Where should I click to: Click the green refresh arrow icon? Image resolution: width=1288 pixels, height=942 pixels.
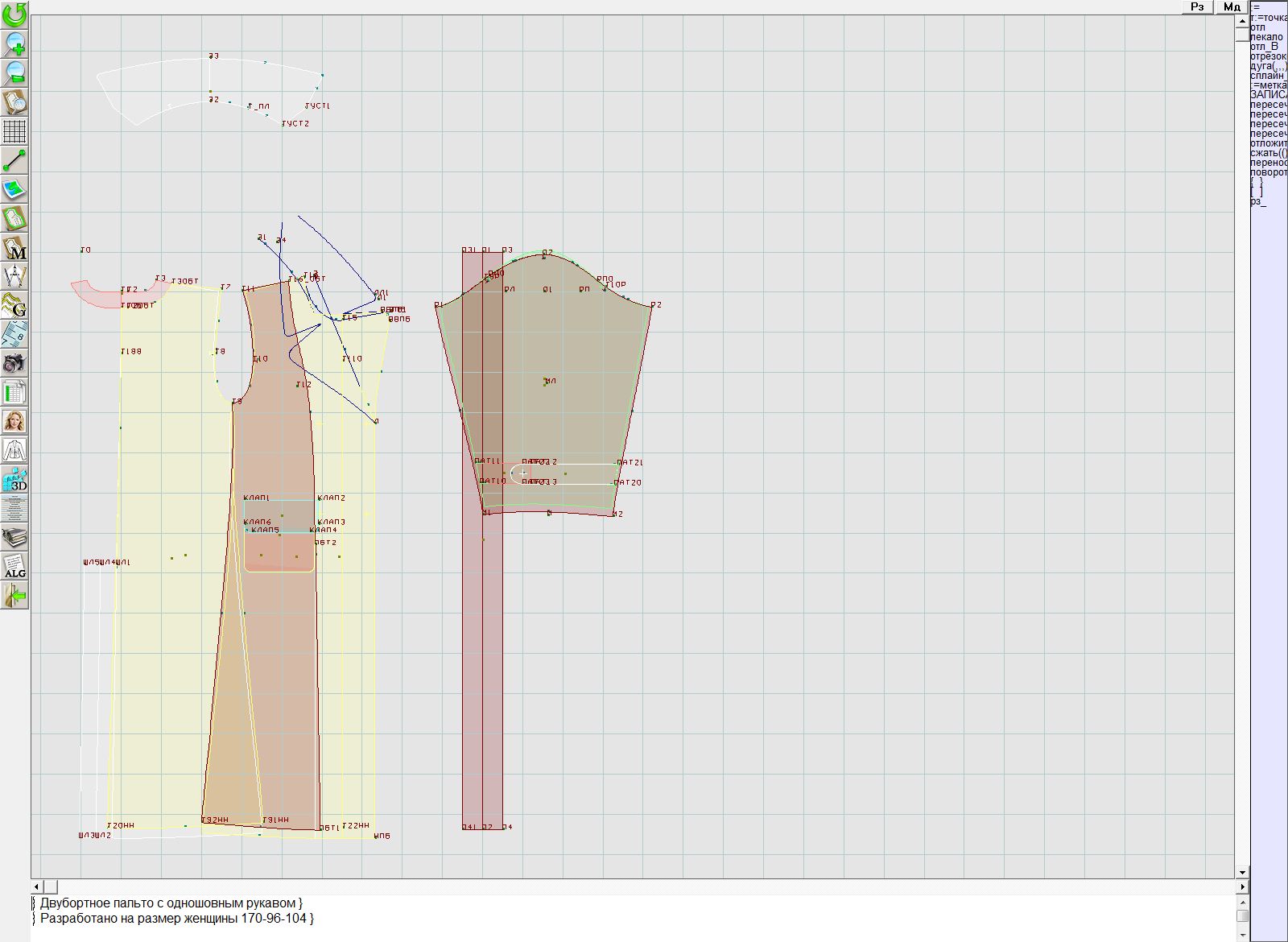click(x=14, y=14)
